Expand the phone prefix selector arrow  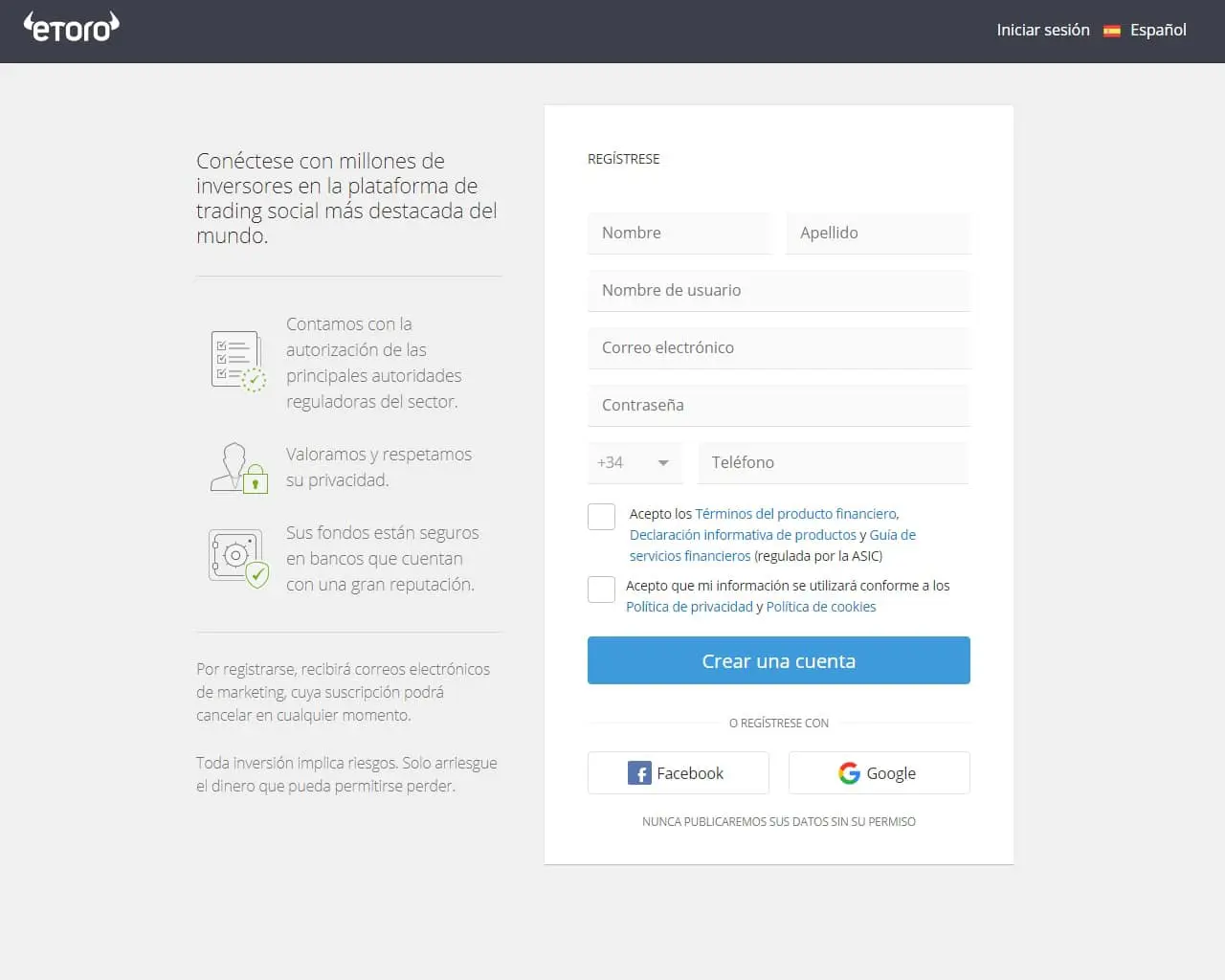tap(662, 462)
